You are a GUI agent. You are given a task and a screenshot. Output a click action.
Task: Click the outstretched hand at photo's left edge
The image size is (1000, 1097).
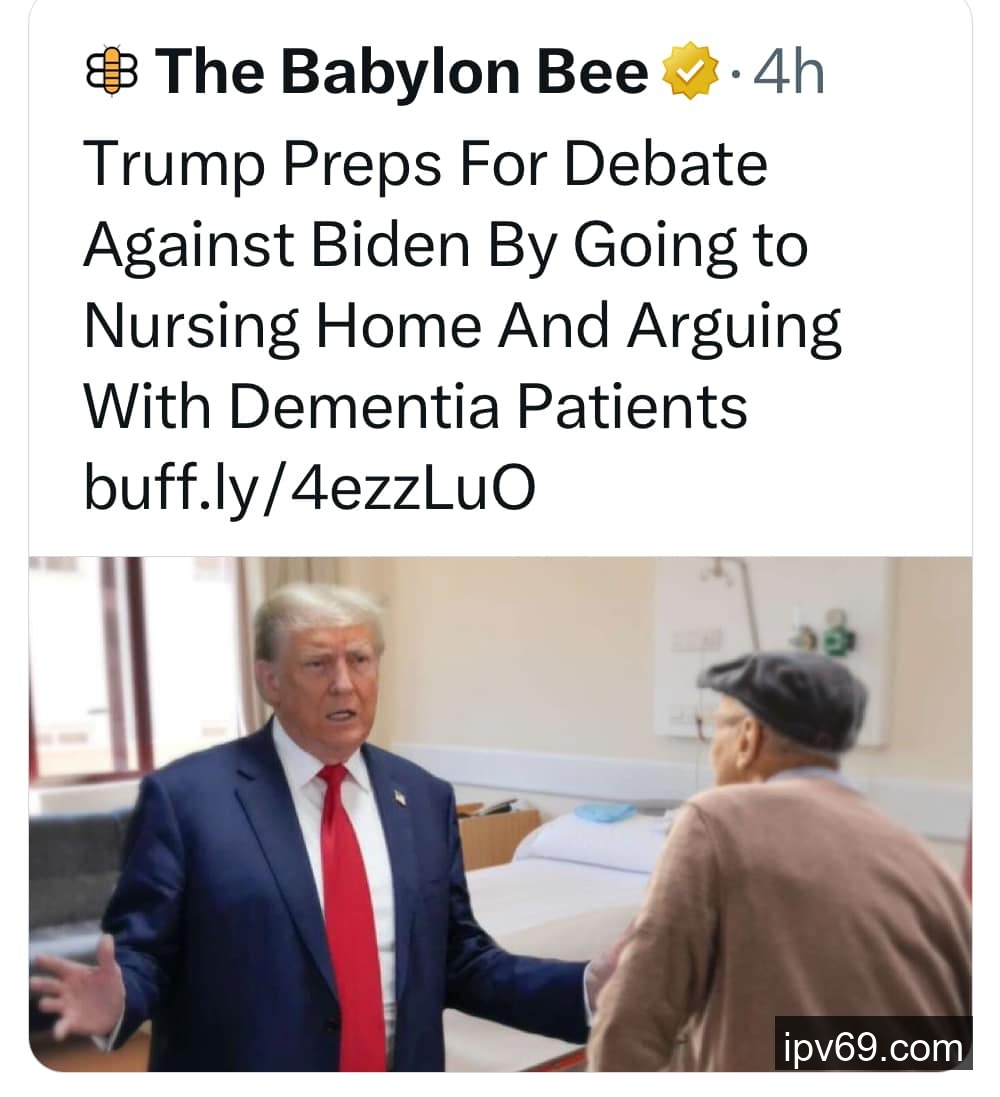coord(77,986)
